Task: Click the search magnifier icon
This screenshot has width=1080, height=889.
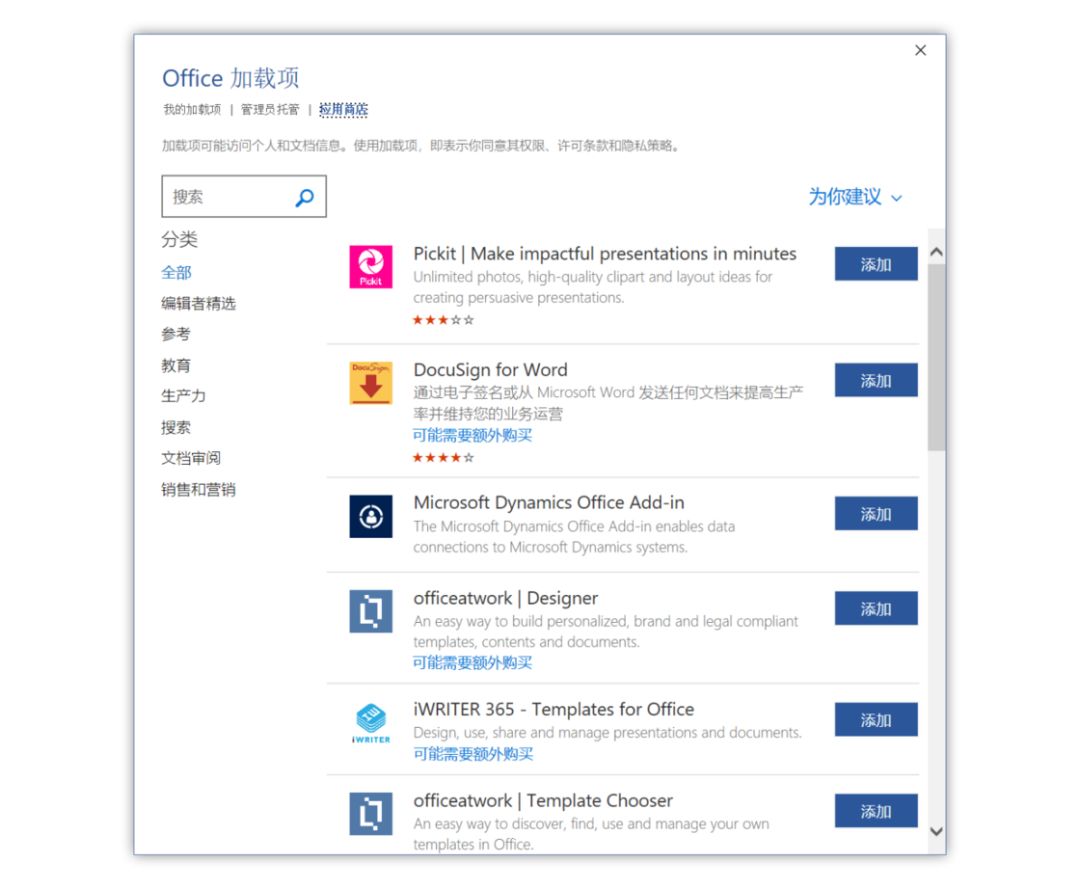Action: (x=304, y=197)
